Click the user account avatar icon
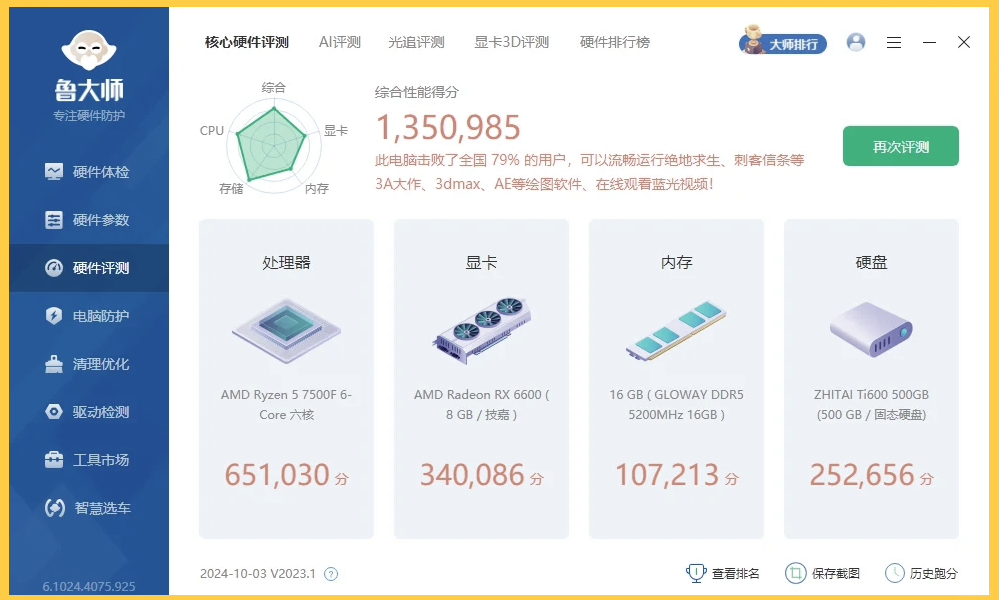The width and height of the screenshot is (999, 600). click(x=856, y=42)
